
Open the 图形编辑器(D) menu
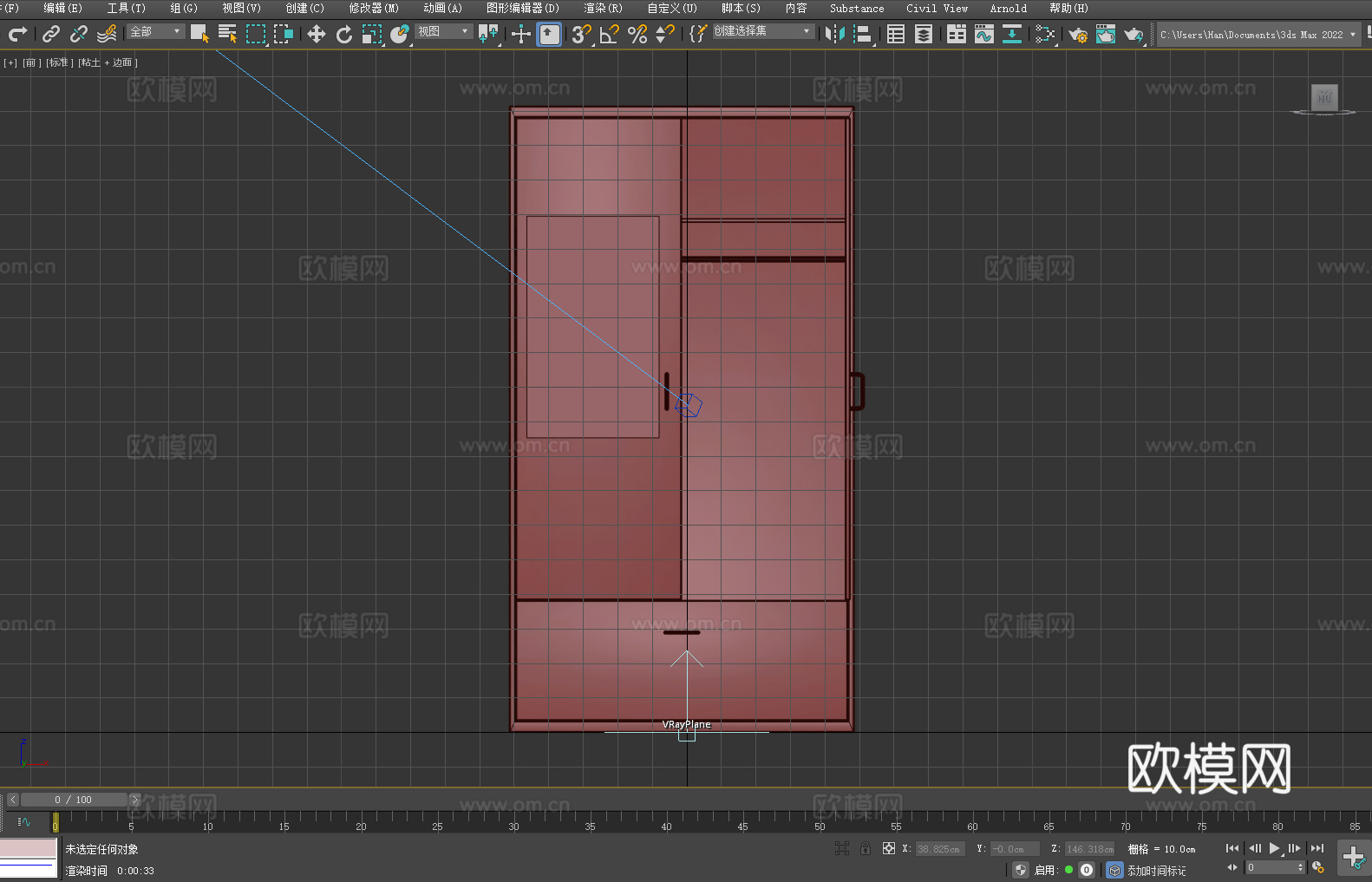click(523, 8)
